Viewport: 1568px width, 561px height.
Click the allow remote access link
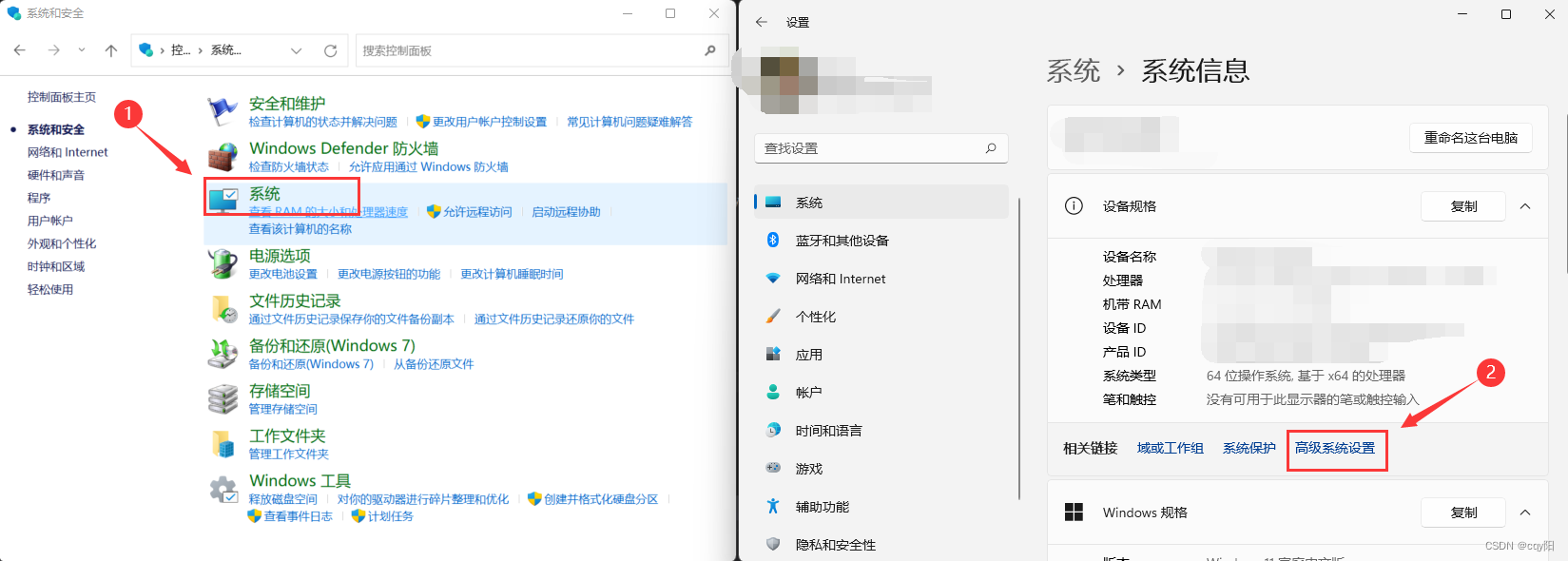(x=477, y=212)
